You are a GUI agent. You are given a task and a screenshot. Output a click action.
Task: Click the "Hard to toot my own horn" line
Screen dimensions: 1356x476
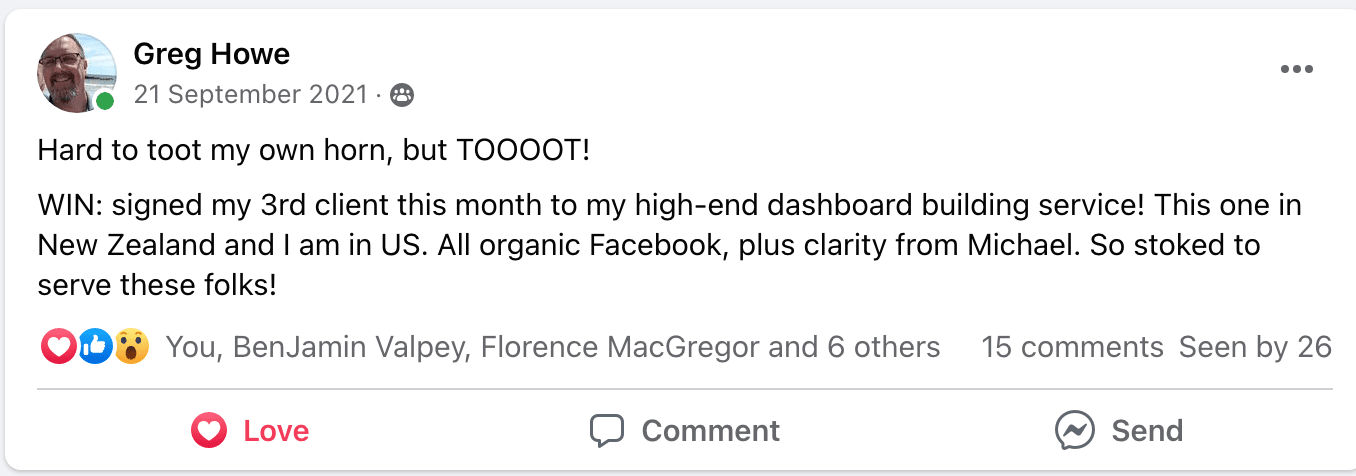click(313, 151)
